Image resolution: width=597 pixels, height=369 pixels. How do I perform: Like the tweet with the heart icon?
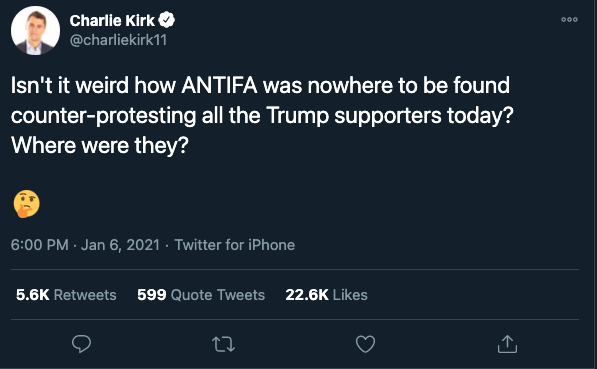coord(366,344)
